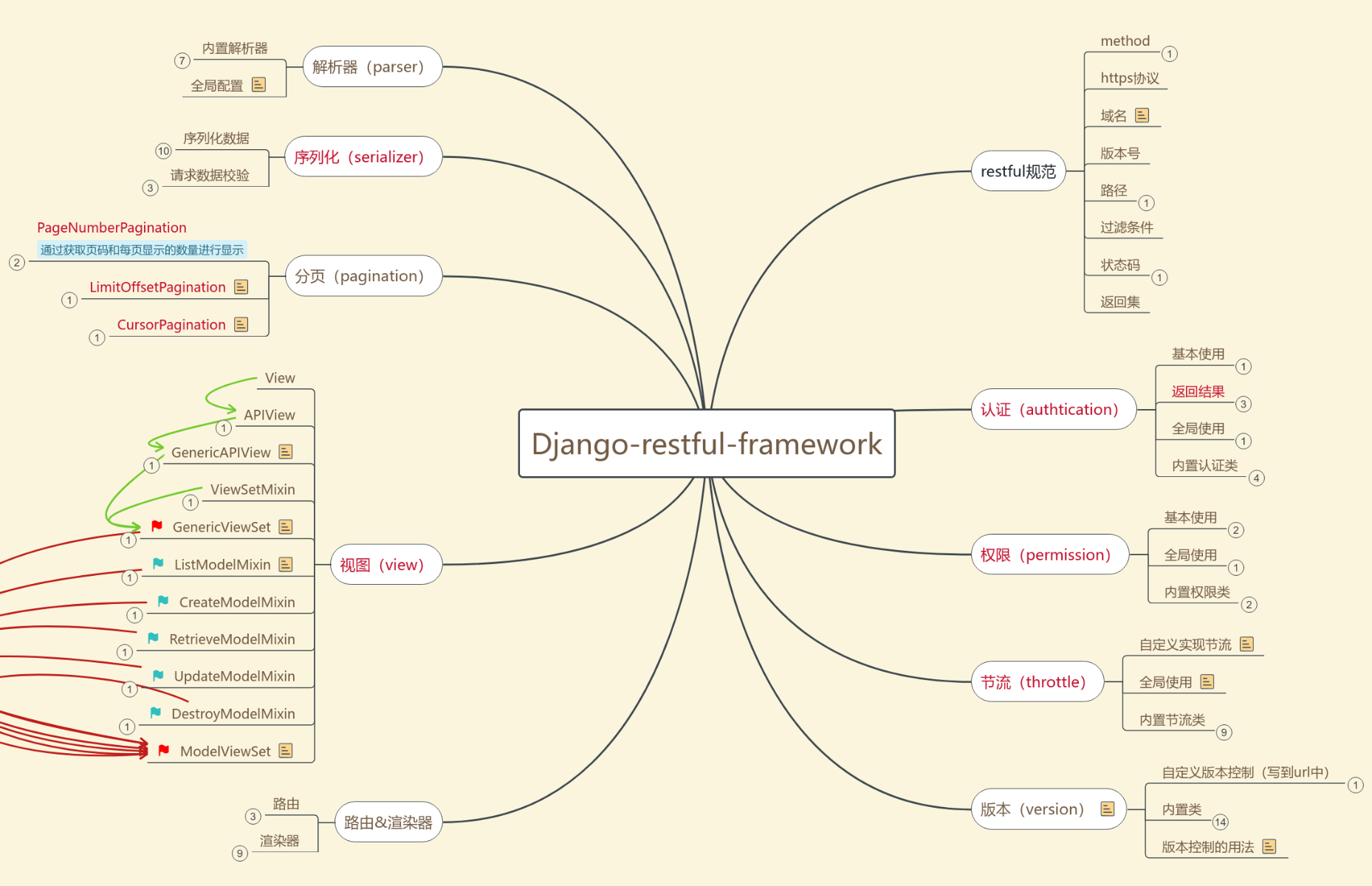Expand the ⑨ collapsed branch under 渲染器
Screen dimensions: 1372x886
[x=239, y=854]
